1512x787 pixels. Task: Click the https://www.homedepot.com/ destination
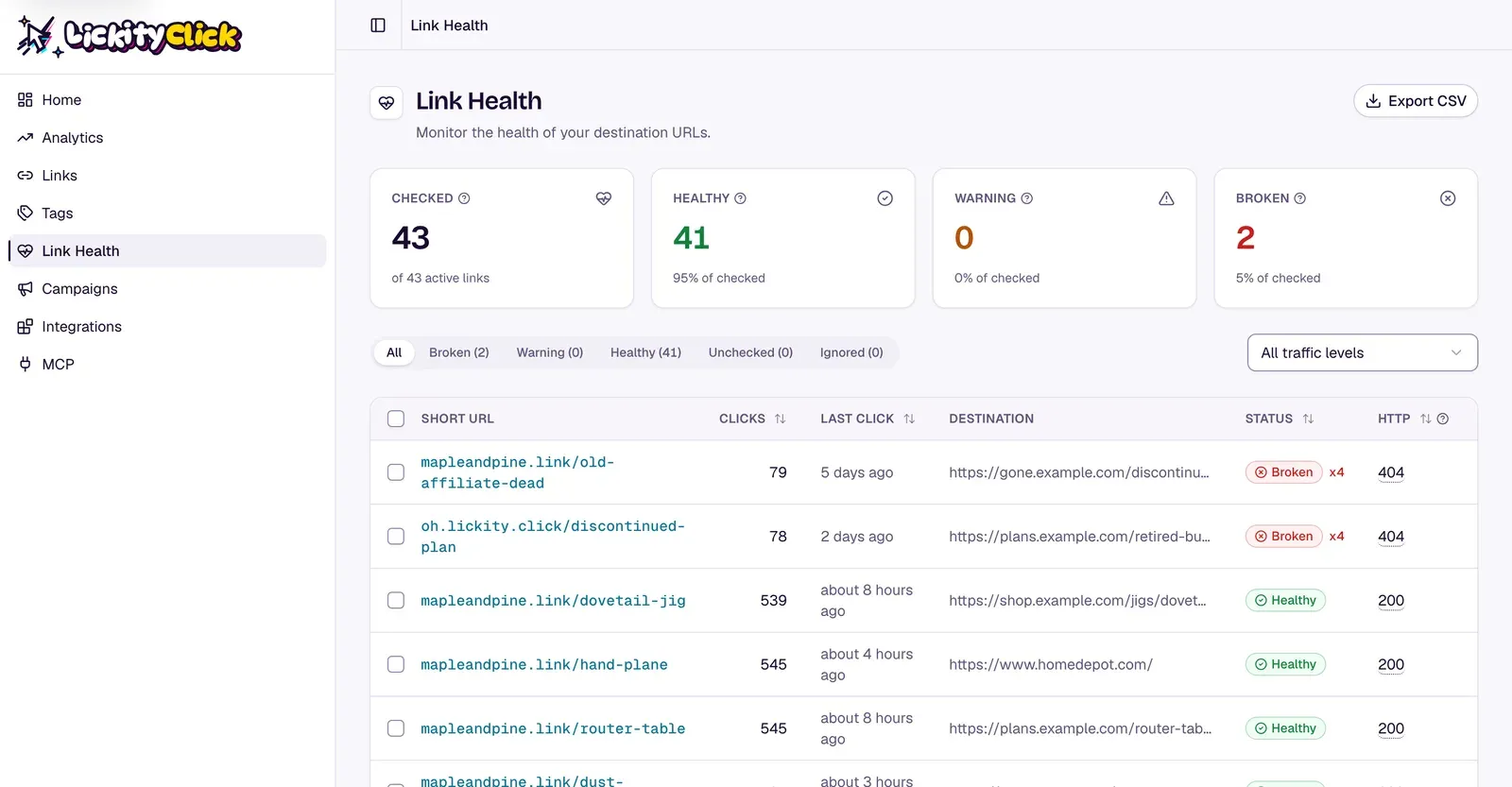1051,665
